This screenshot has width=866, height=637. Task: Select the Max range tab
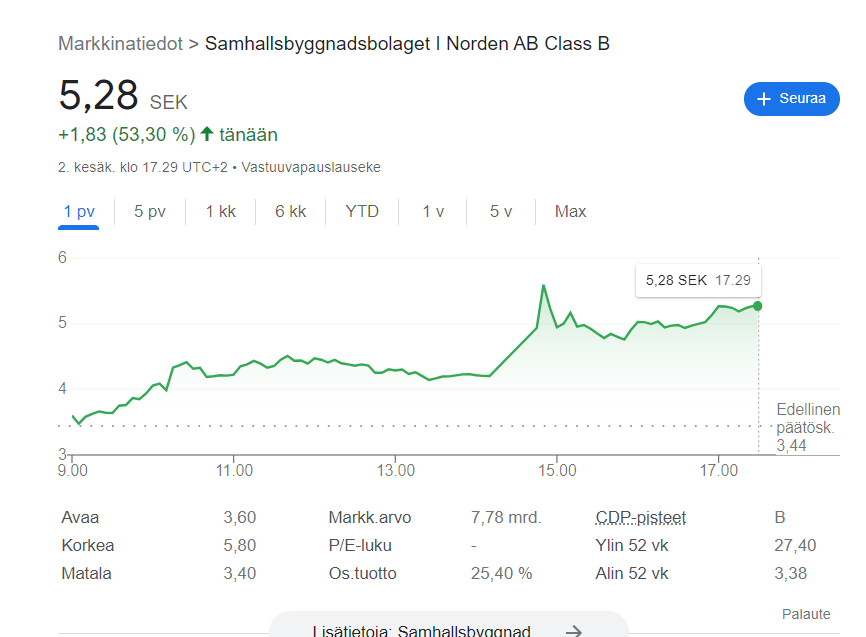tap(571, 211)
